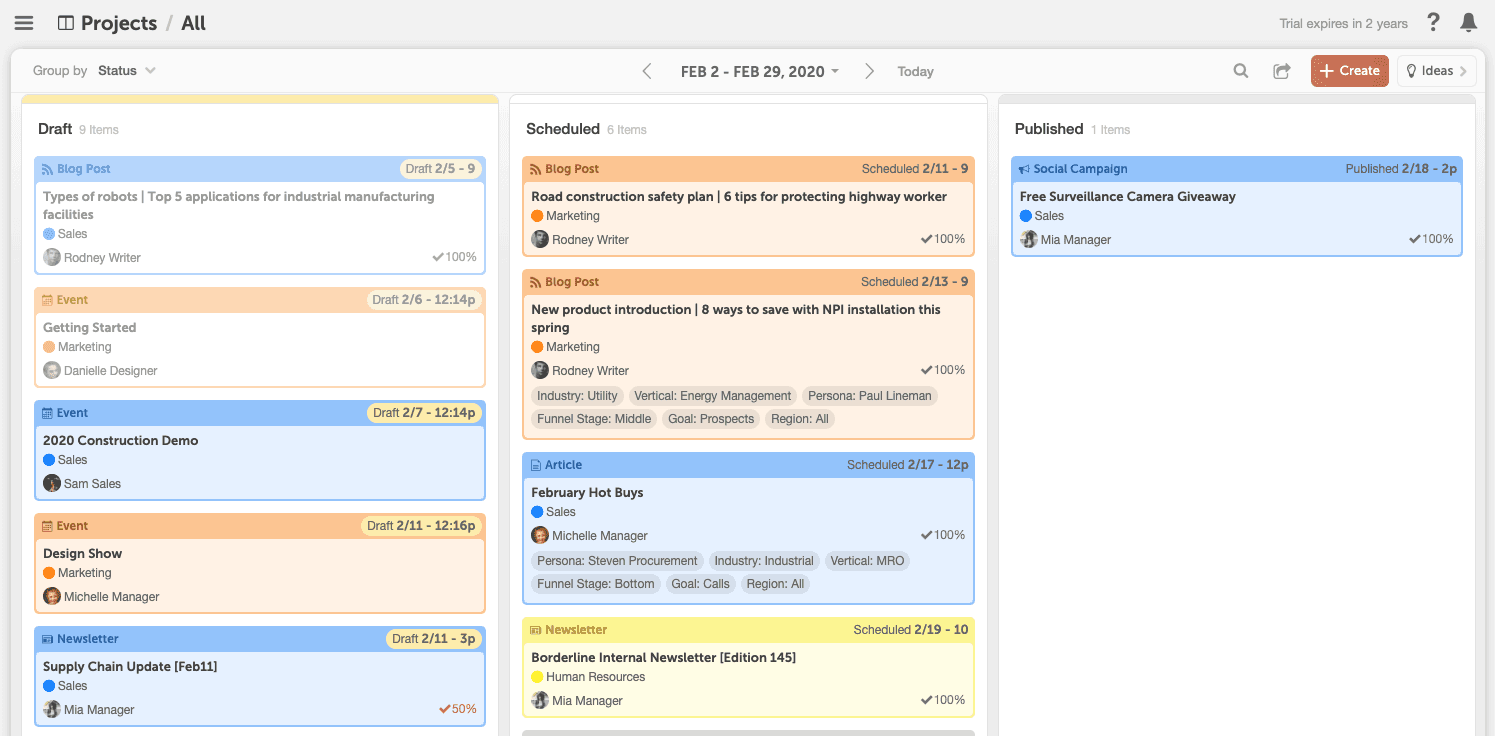Click the Draft 2/7 - 12:14p date badge

(424, 413)
